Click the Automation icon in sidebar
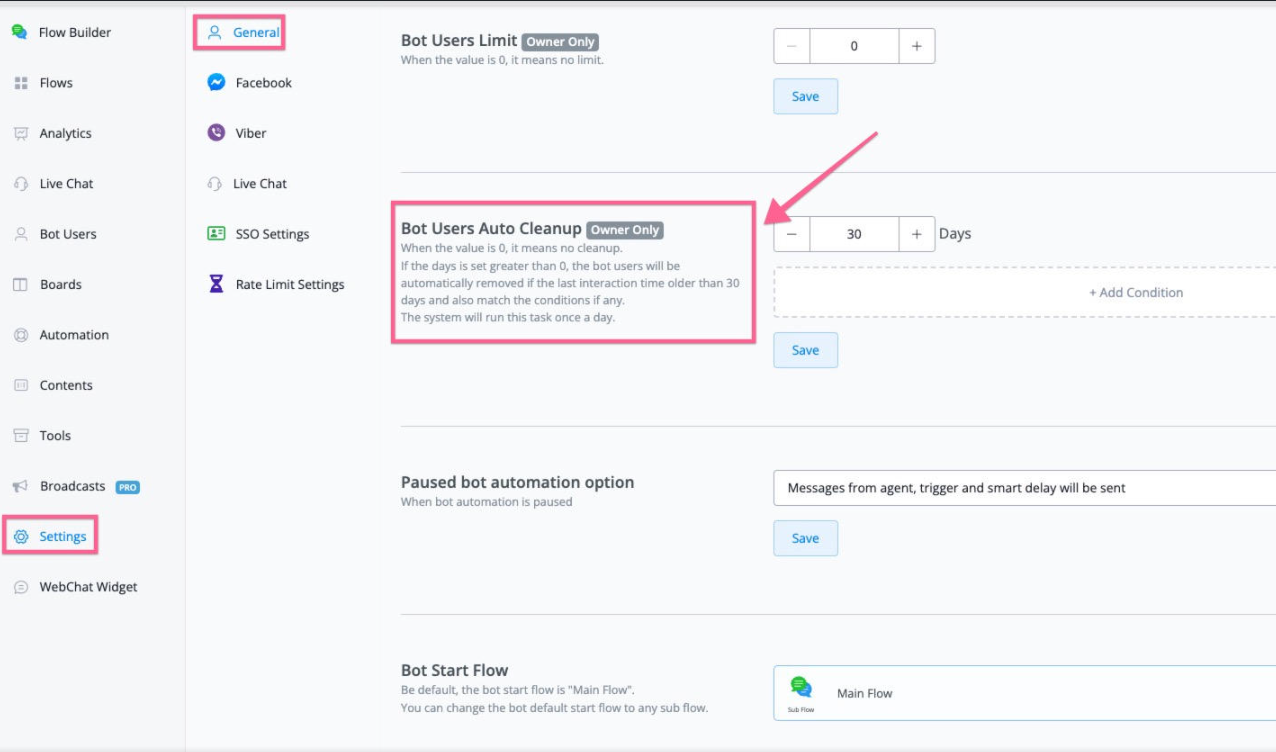Image resolution: width=1276 pixels, height=752 pixels. [x=21, y=335]
